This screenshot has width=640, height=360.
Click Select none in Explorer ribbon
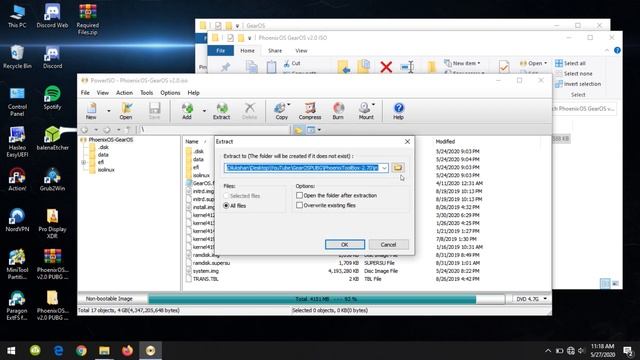tap(573, 73)
